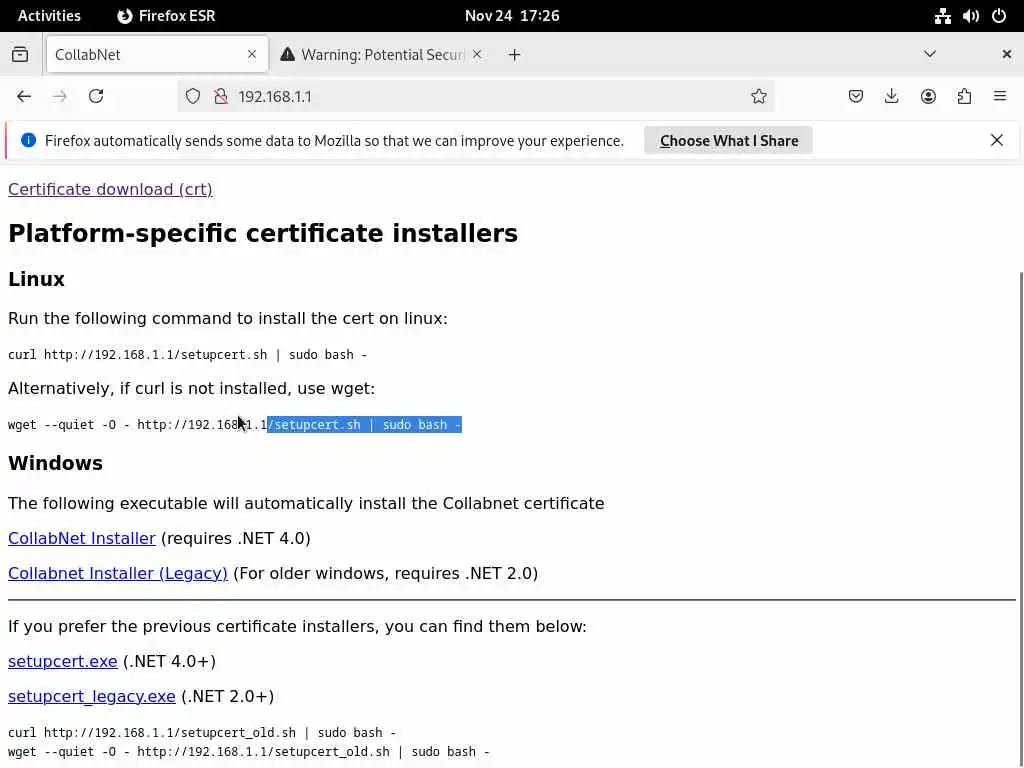Screen dimensions: 1024x768
Task: Download setupcert_legacy.exe link
Action: pos(91,696)
